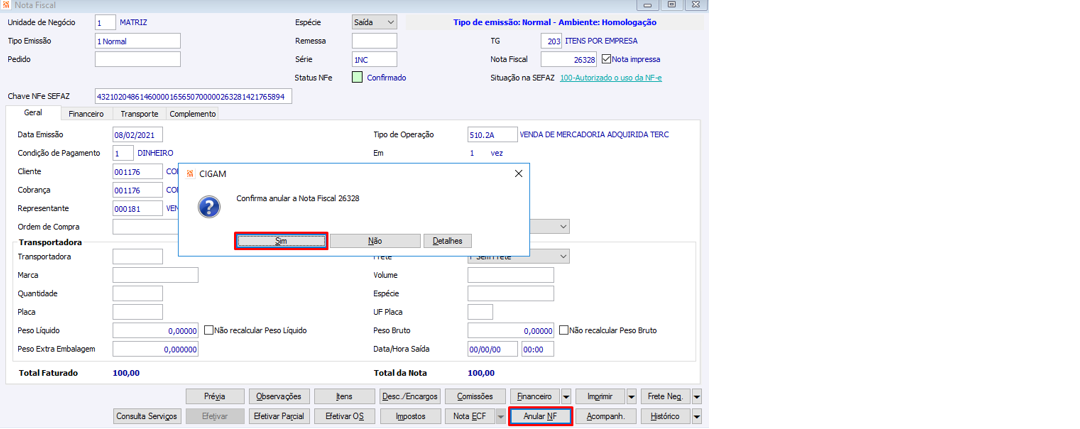1080x429 pixels.
Task: Click the blue question mark icon
Action: 209,207
